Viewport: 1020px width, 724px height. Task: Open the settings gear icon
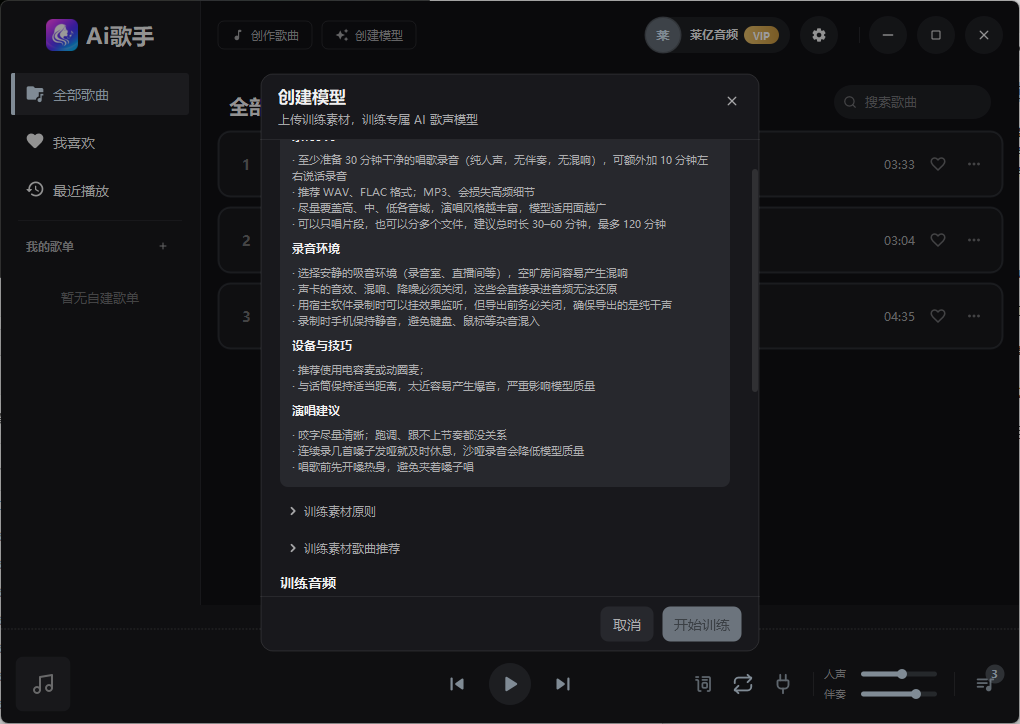pyautogui.click(x=819, y=35)
